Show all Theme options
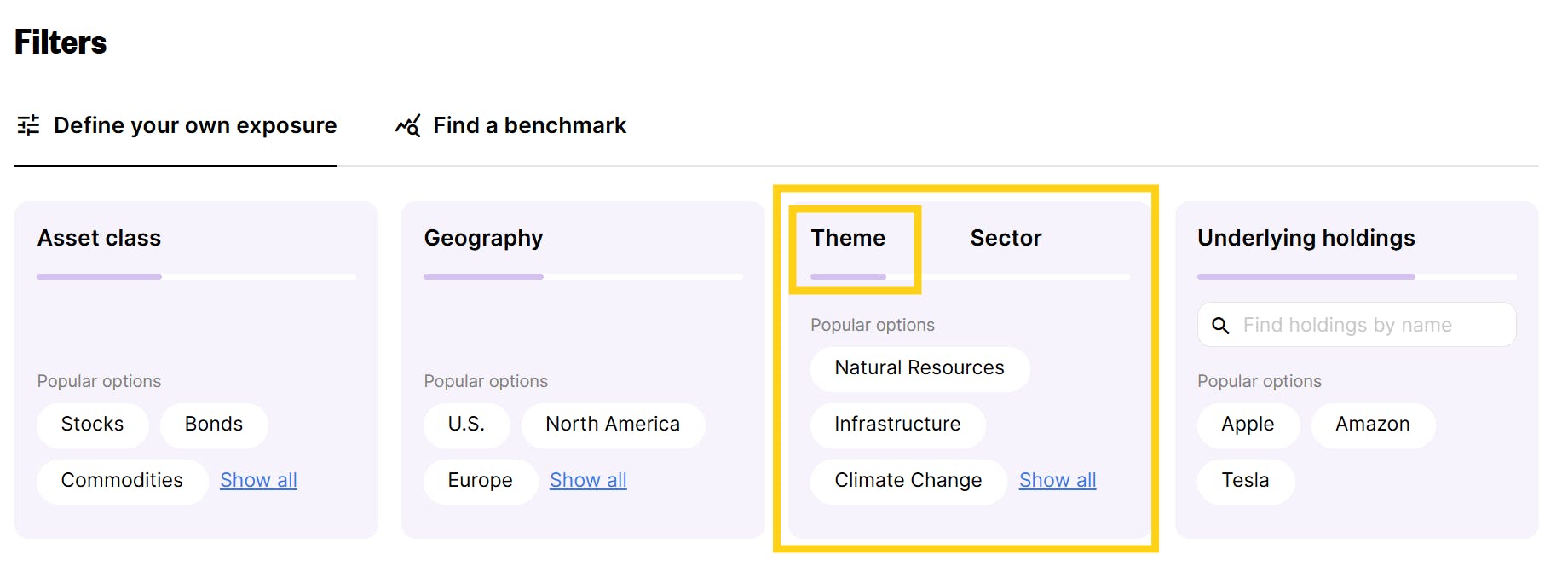The height and width of the screenshot is (578, 1568). pos(1058,481)
